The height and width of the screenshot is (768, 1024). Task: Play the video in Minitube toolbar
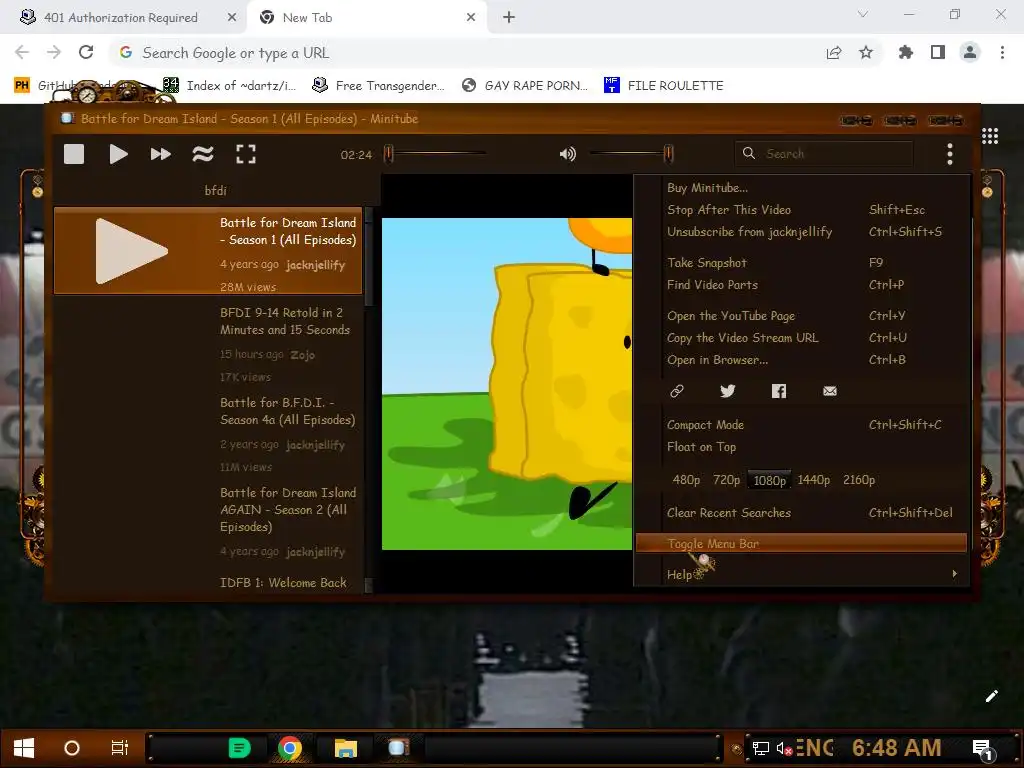[x=118, y=154]
